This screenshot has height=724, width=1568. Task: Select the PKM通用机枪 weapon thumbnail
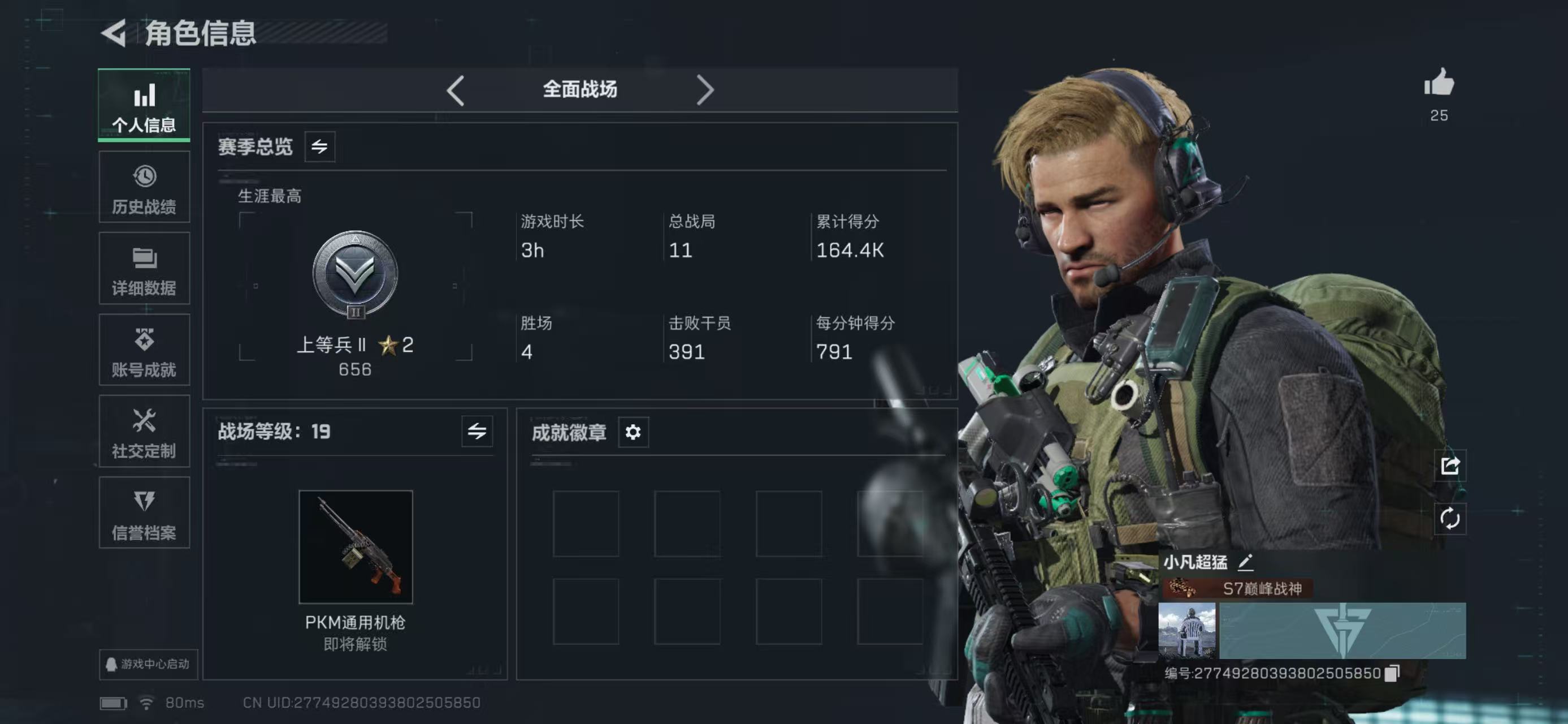click(356, 547)
